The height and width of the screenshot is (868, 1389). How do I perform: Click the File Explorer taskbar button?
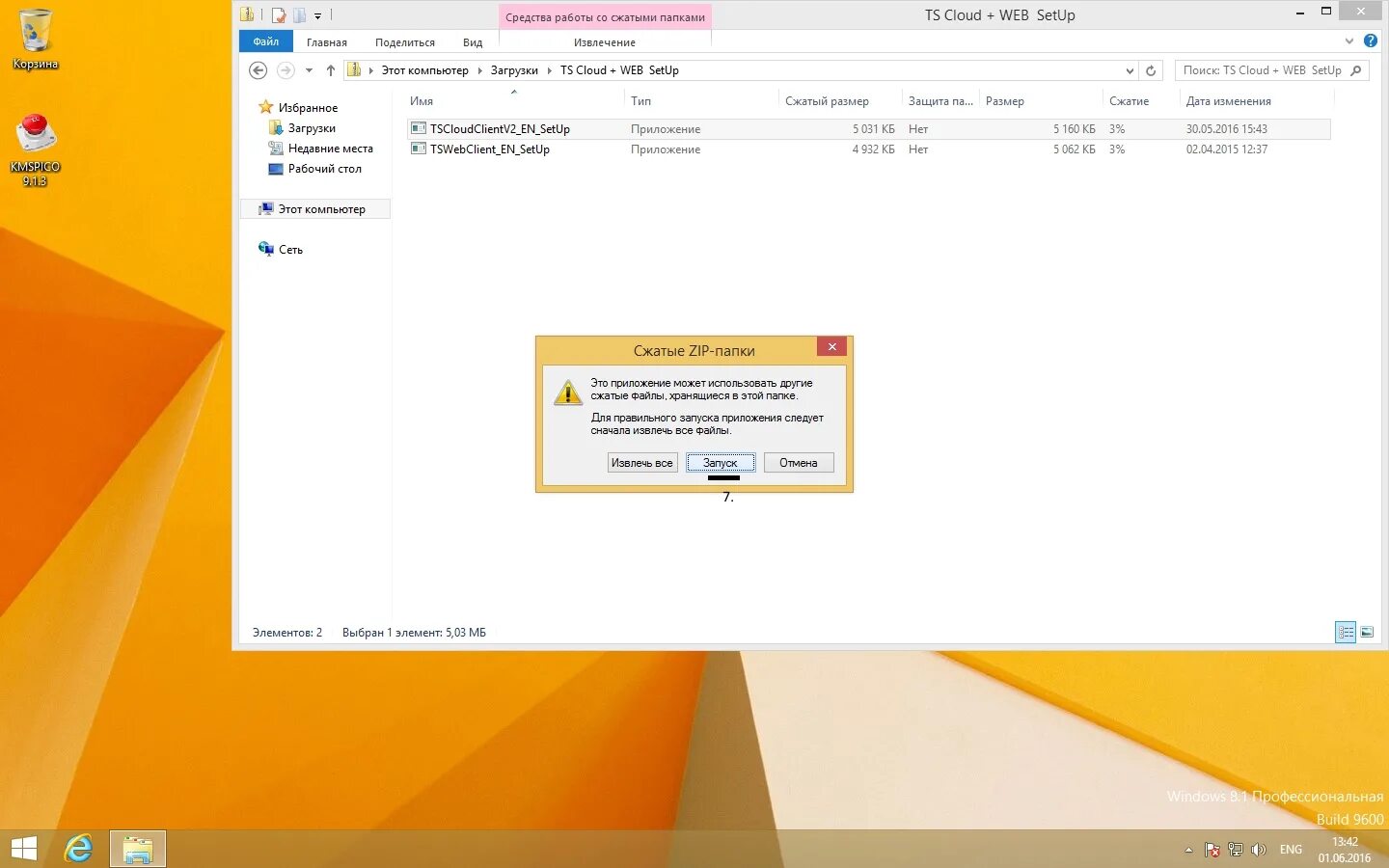(138, 849)
